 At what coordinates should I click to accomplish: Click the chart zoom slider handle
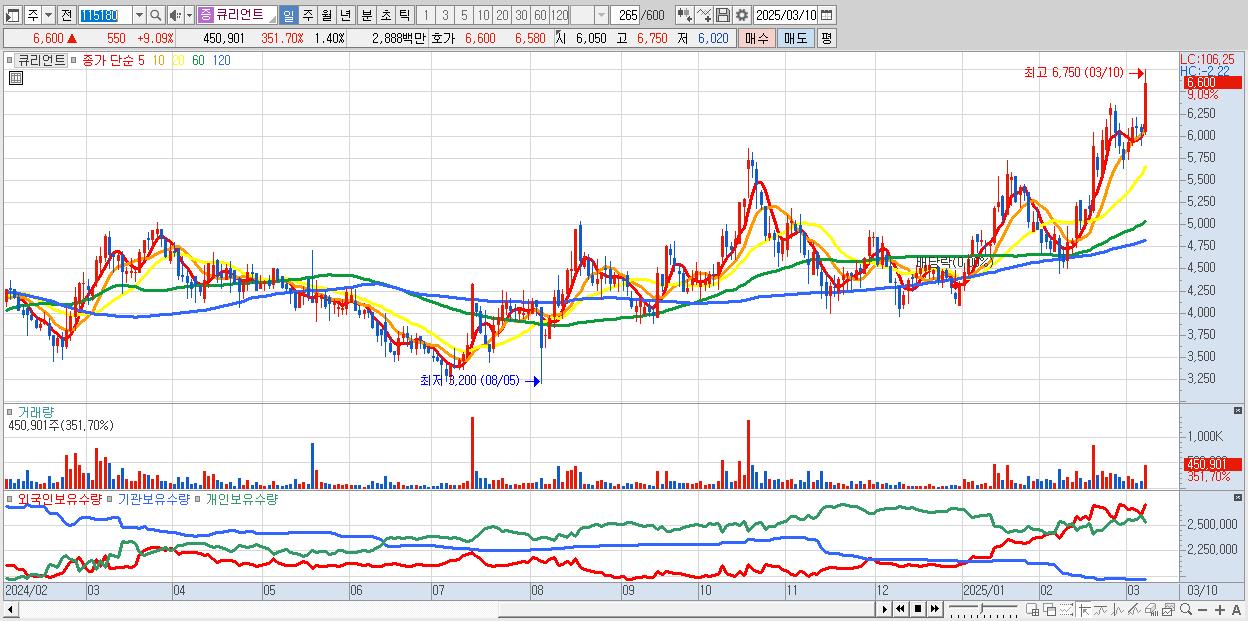point(981,608)
